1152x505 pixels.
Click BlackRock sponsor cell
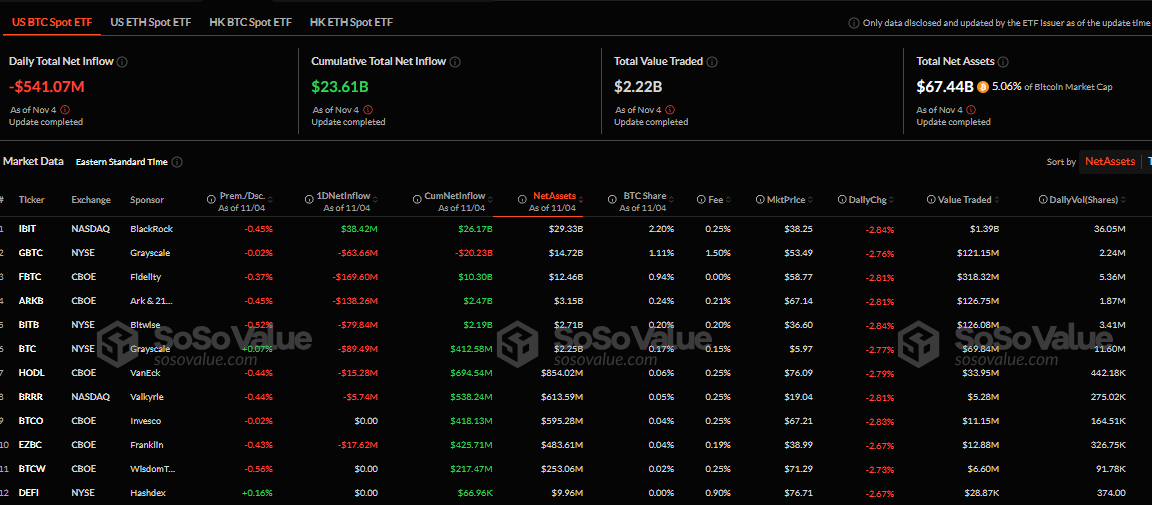pyautogui.click(x=151, y=229)
